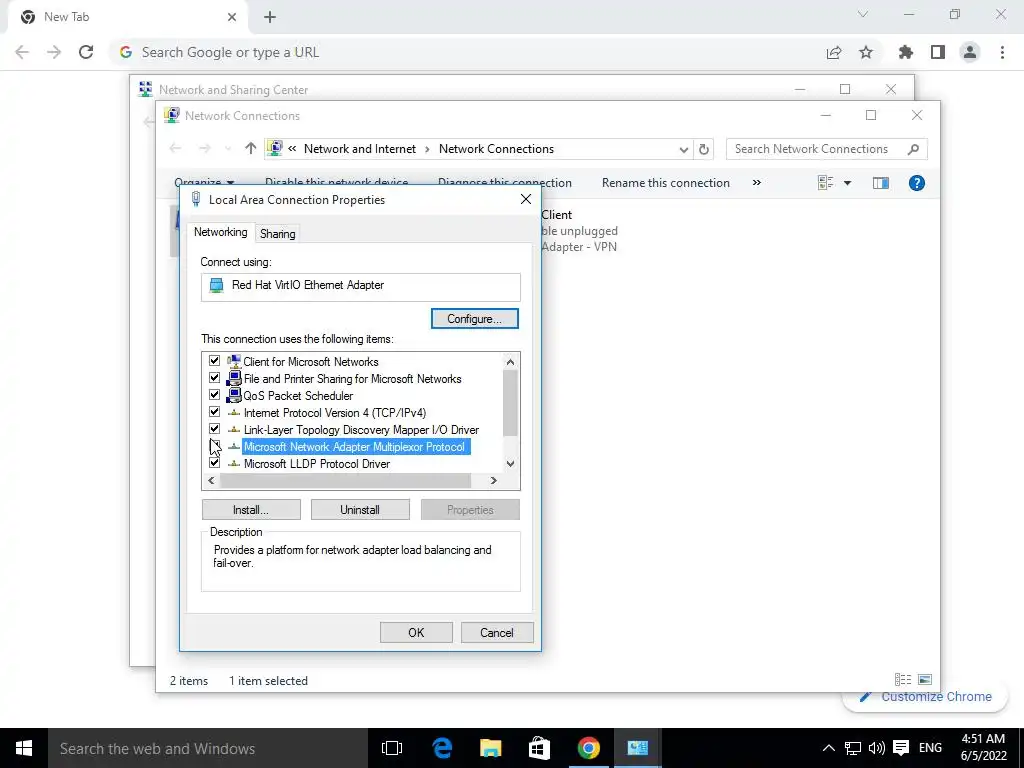Click the network icon in system tray
Image resolution: width=1024 pixels, height=768 pixels.
click(x=853, y=748)
